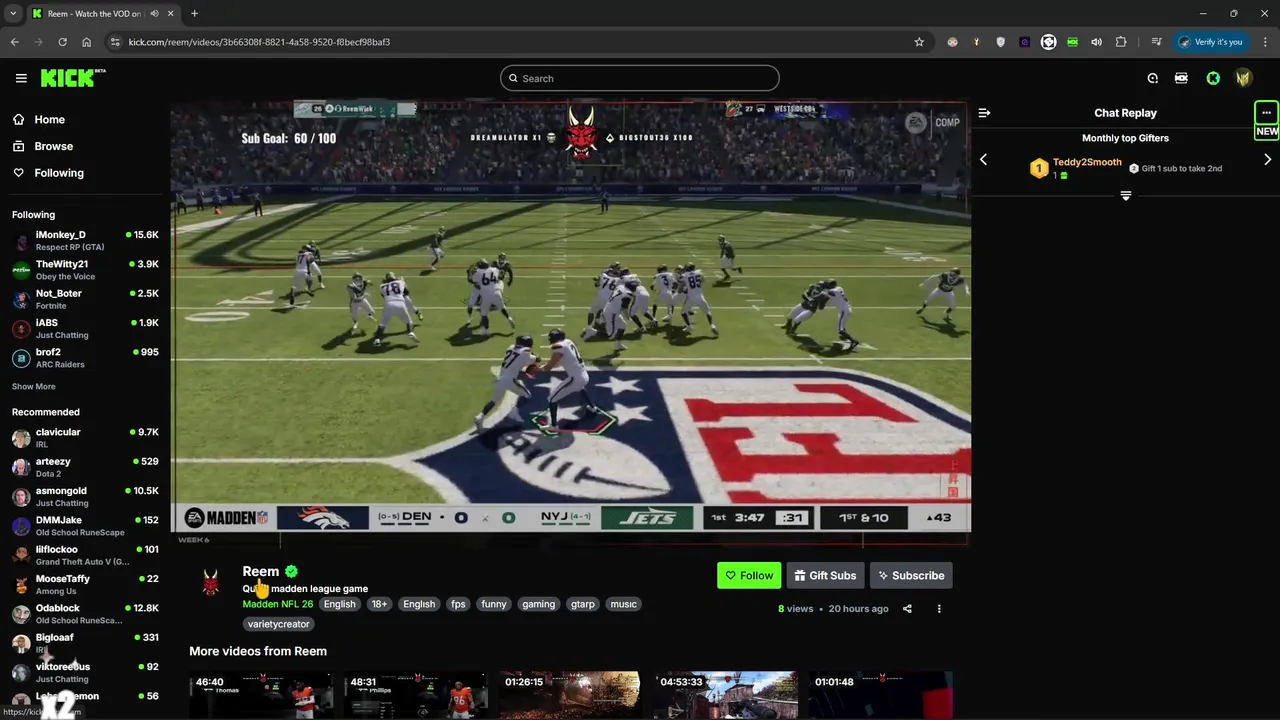Collapse the chat panel arrow icon
This screenshot has height=720, width=1280.
point(984,113)
